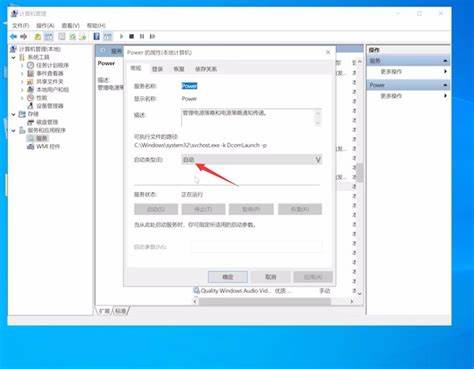Viewport: 474px width, 369px height.
Task: Open the 操作(A) menu
Action: 45,25
